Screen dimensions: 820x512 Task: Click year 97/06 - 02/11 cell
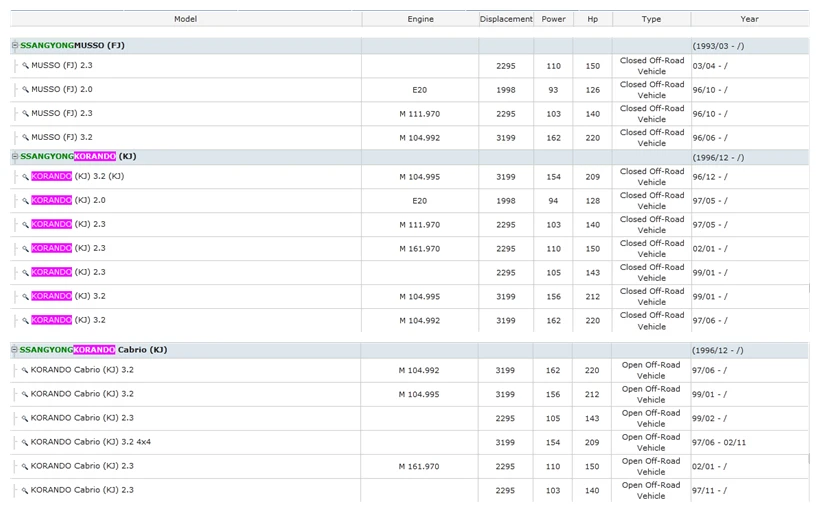(719, 442)
